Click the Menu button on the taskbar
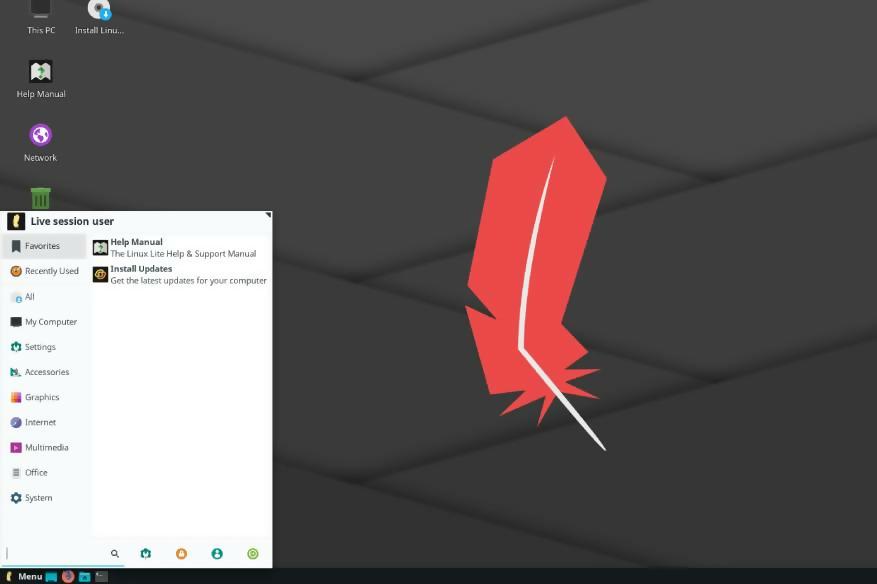 tap(23, 577)
